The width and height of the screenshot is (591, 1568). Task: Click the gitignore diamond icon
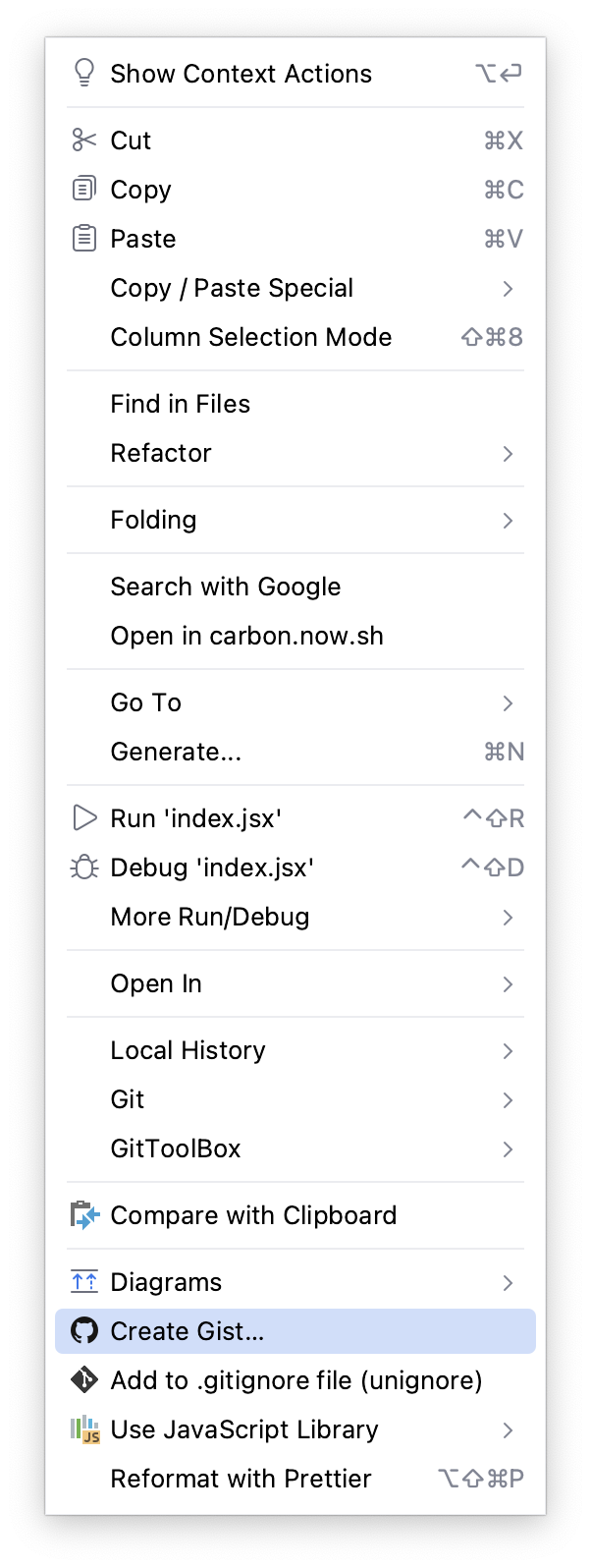(84, 1379)
